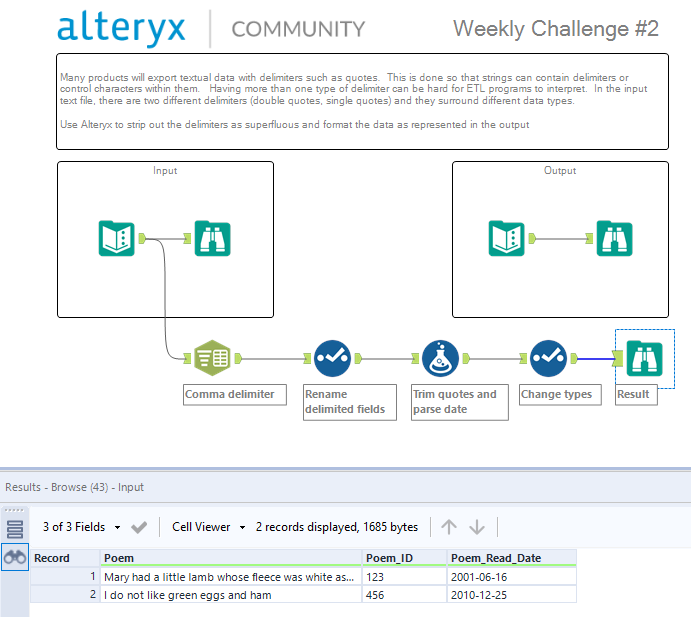Select record row number 2
The image size is (691, 617).
point(65,595)
